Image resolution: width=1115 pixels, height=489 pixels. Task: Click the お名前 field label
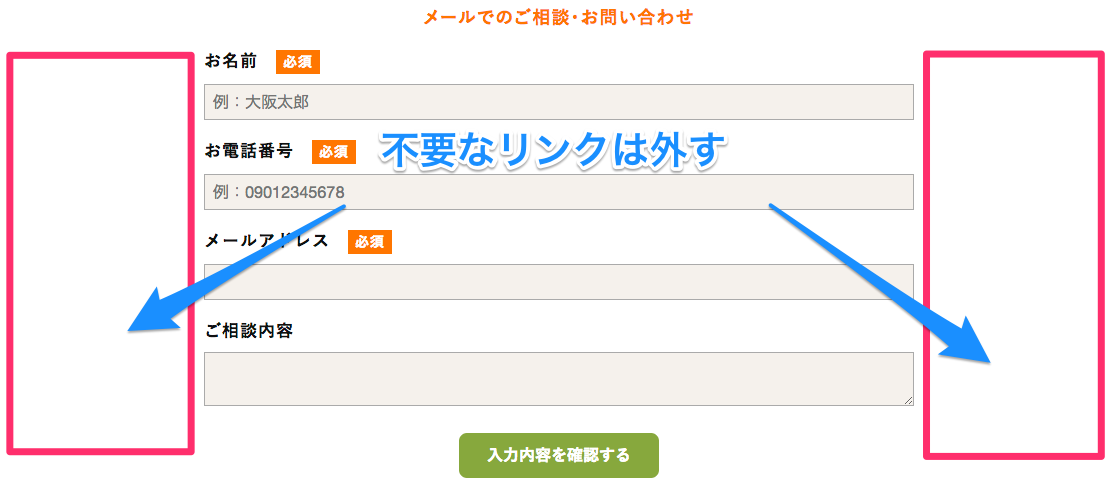230,61
